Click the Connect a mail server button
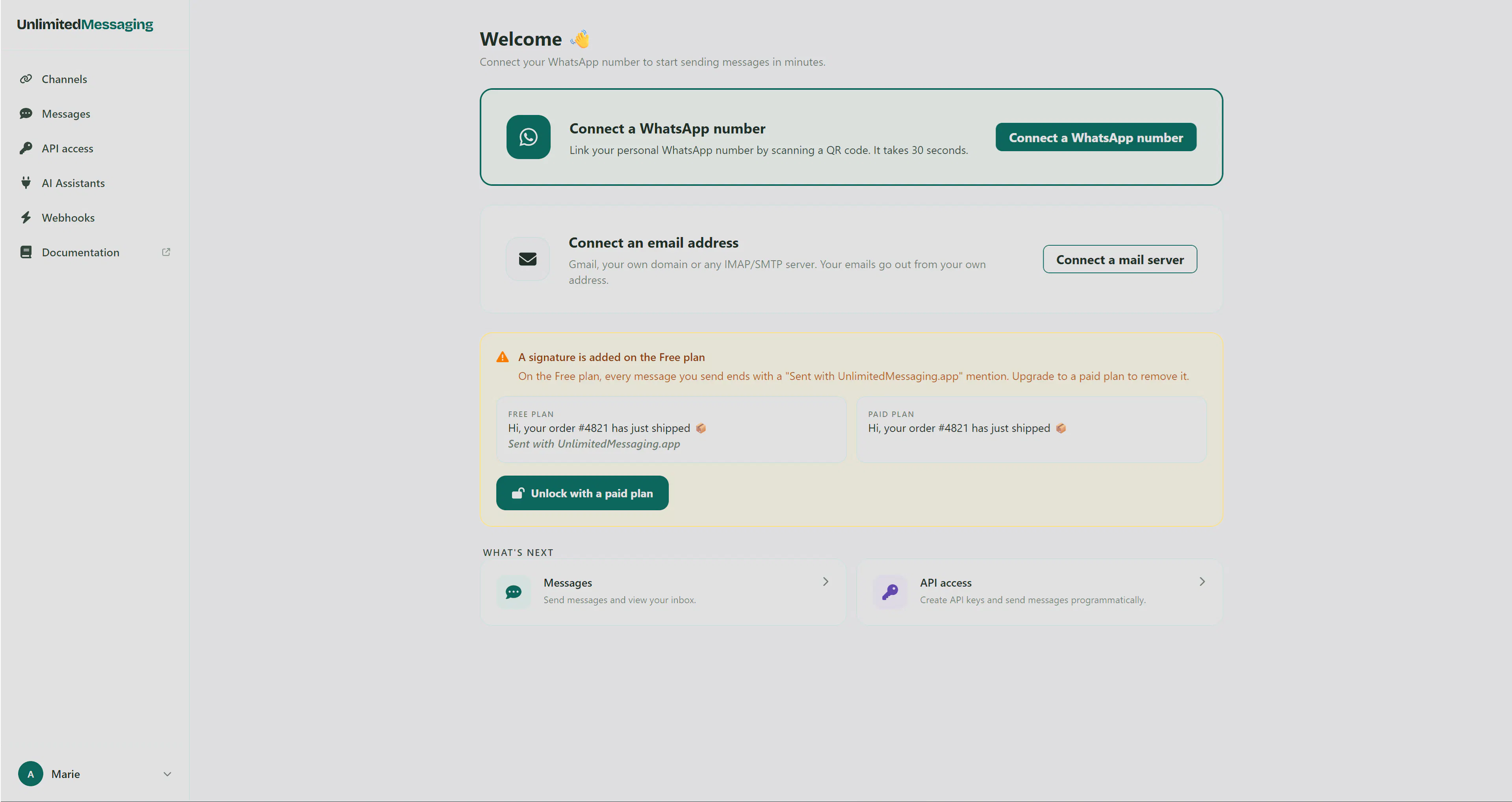The image size is (1512, 802). tap(1119, 259)
